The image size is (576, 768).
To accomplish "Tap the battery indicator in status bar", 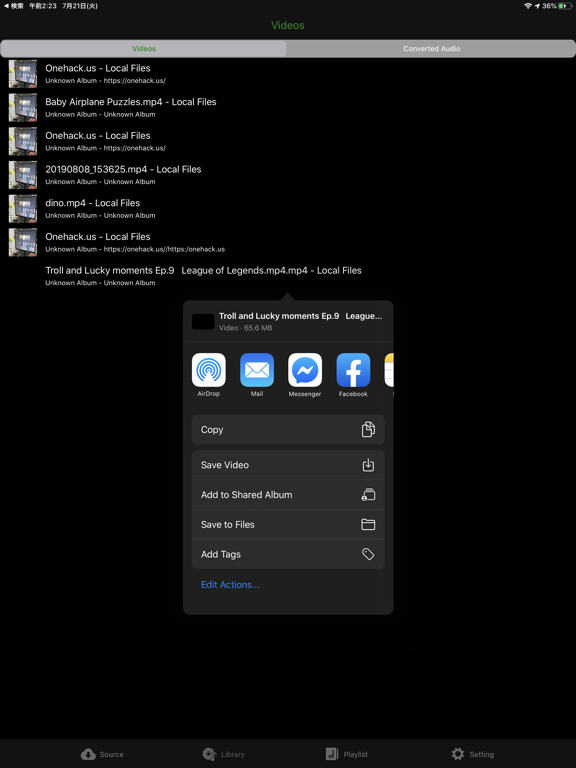I will coord(565,6).
